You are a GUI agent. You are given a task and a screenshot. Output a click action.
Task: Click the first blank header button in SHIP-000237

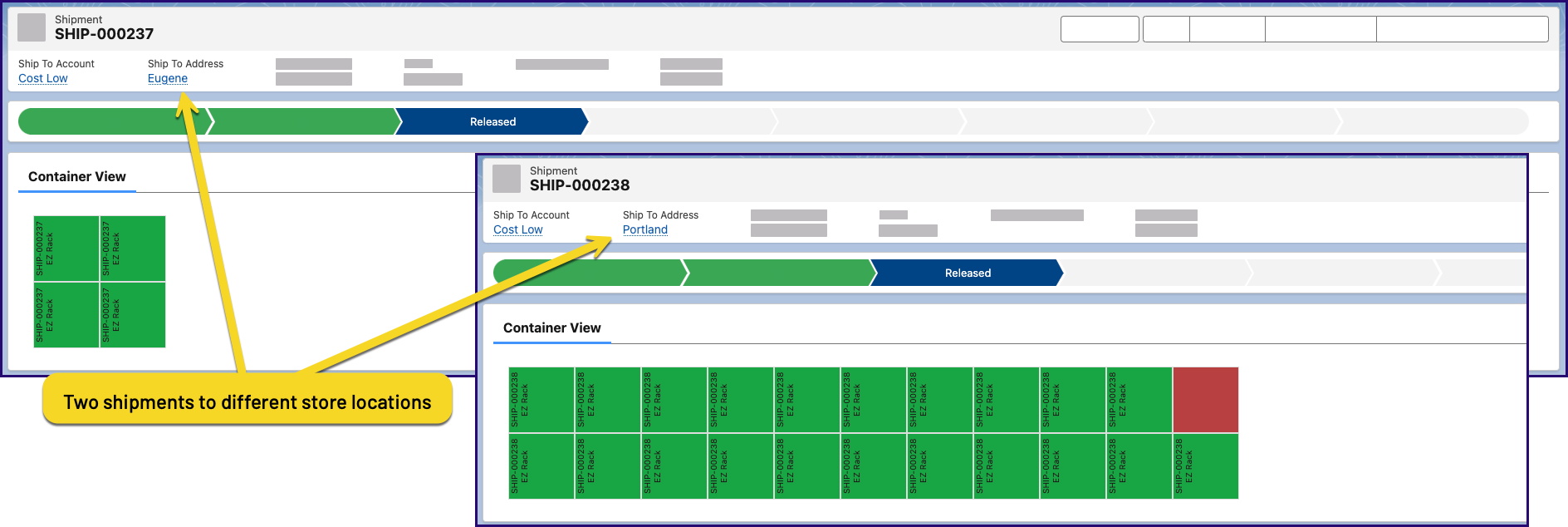[1100, 29]
